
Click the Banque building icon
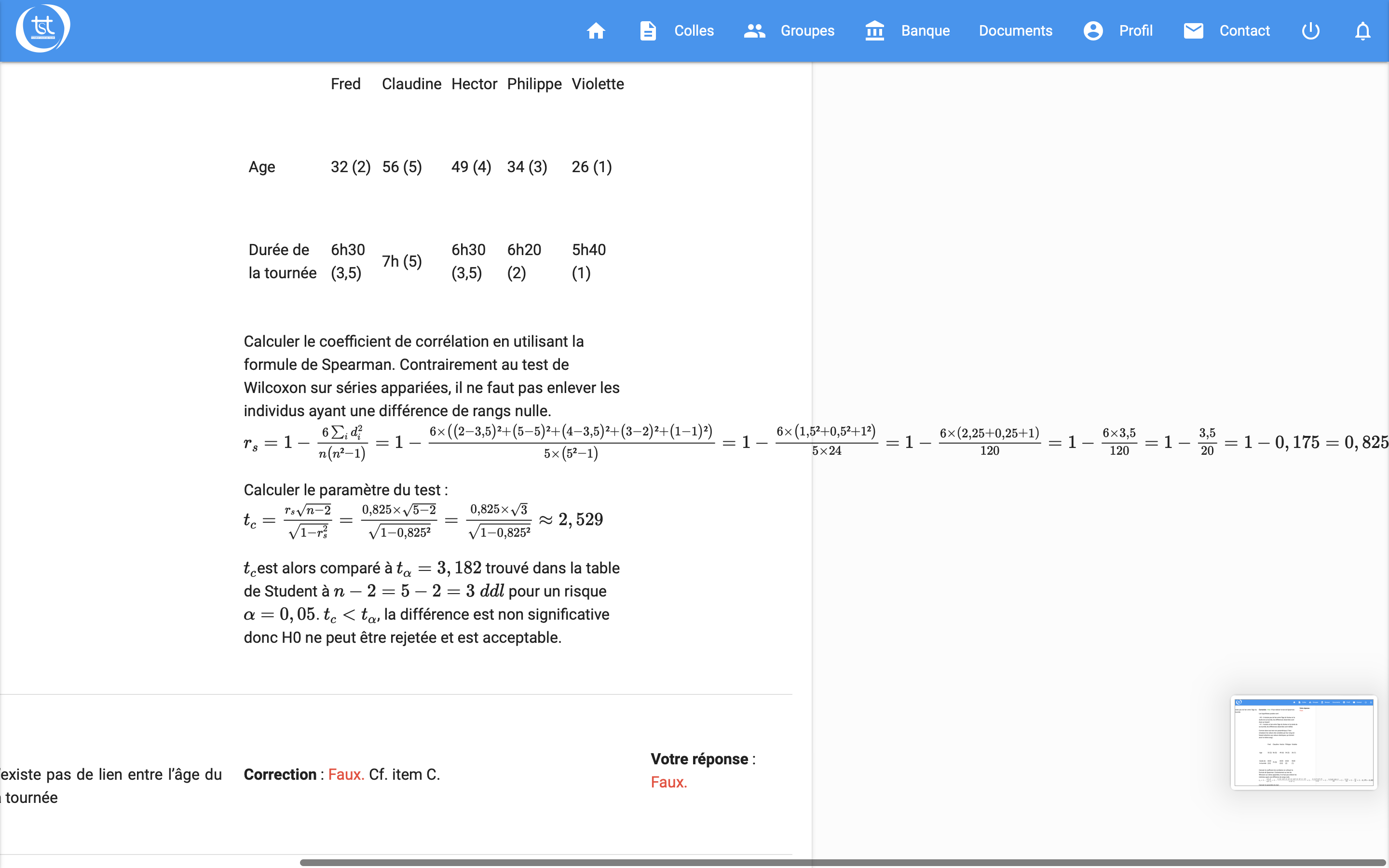tap(875, 30)
